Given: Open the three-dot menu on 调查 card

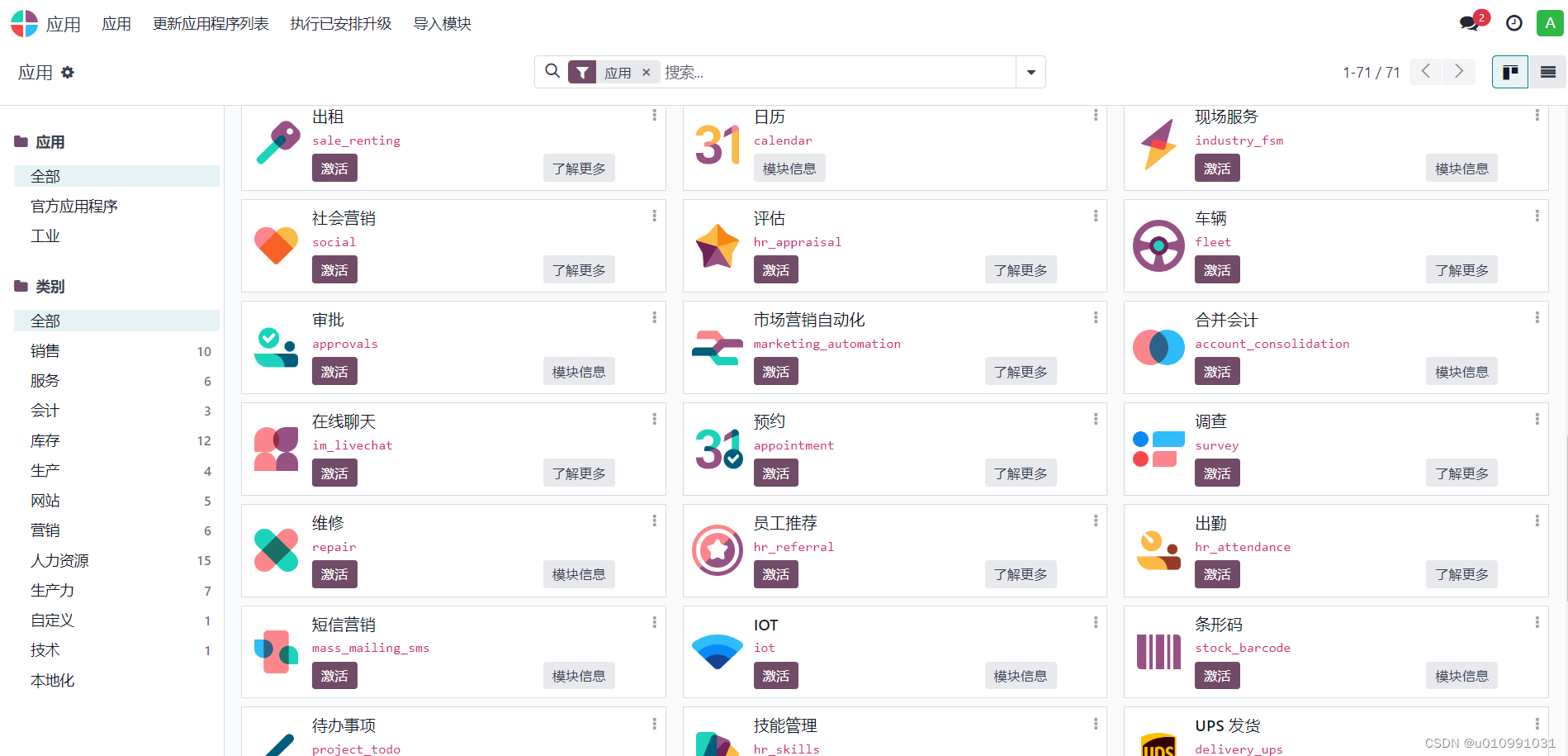Looking at the screenshot, I should coord(1537,420).
